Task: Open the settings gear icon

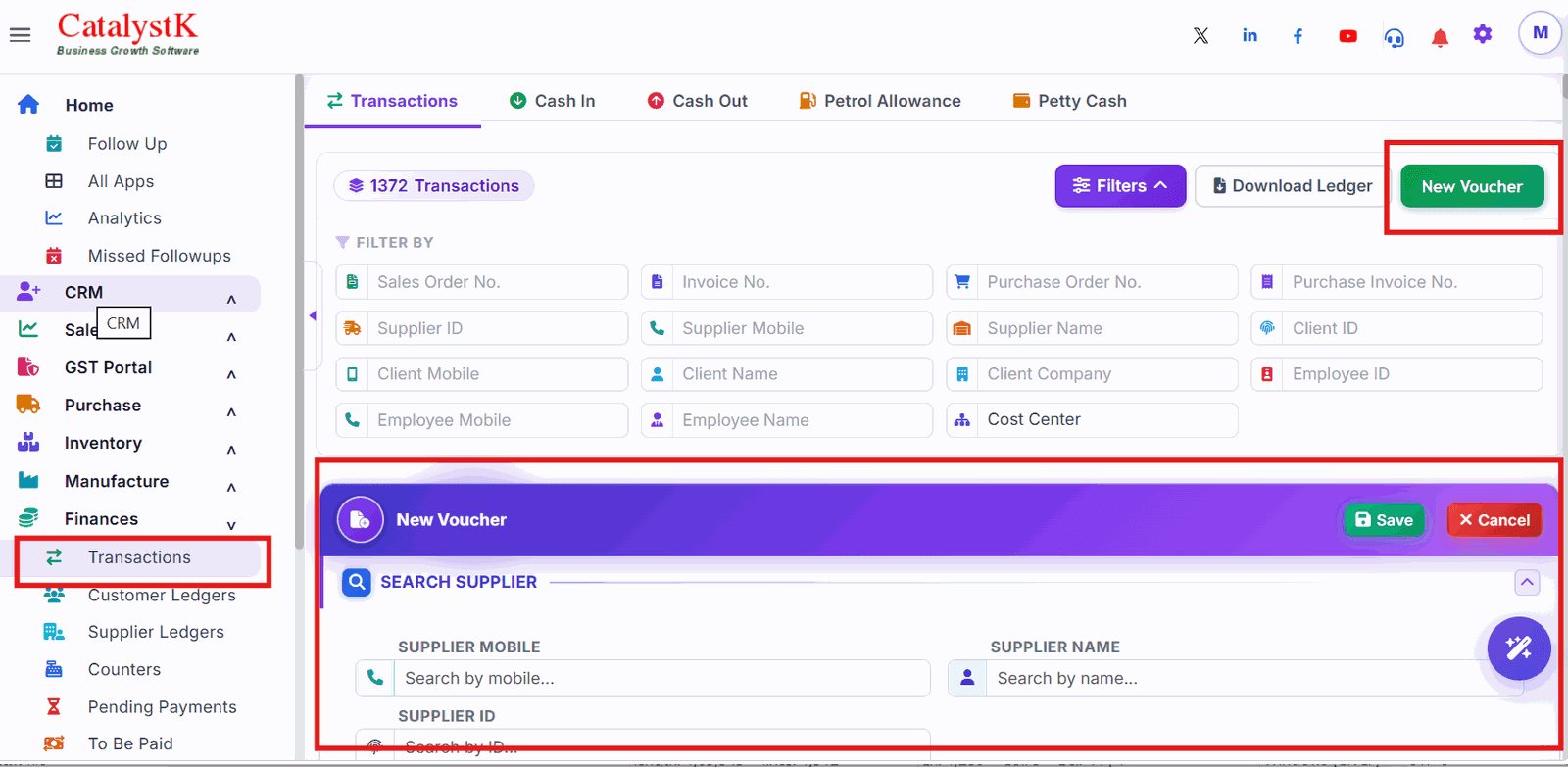Action: pyautogui.click(x=1483, y=34)
